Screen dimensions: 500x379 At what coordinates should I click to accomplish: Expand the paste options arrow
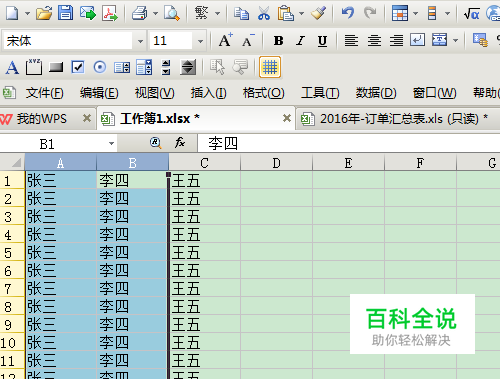(301, 14)
